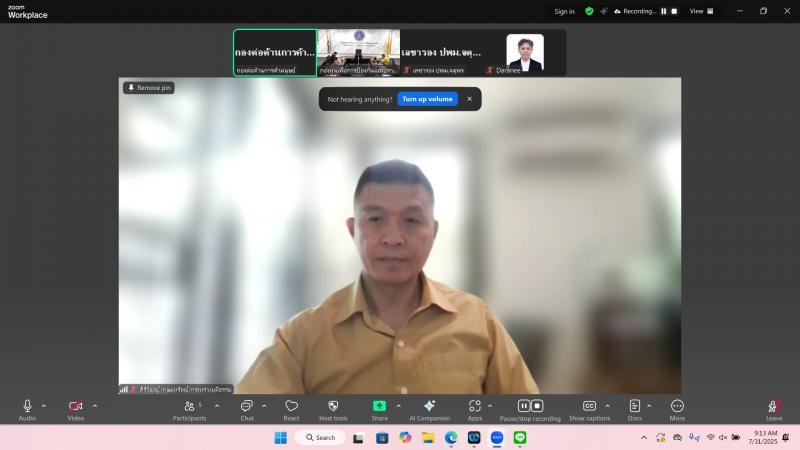Expand video options arrow next to Video
This screenshot has width=800, height=450.
click(x=95, y=406)
